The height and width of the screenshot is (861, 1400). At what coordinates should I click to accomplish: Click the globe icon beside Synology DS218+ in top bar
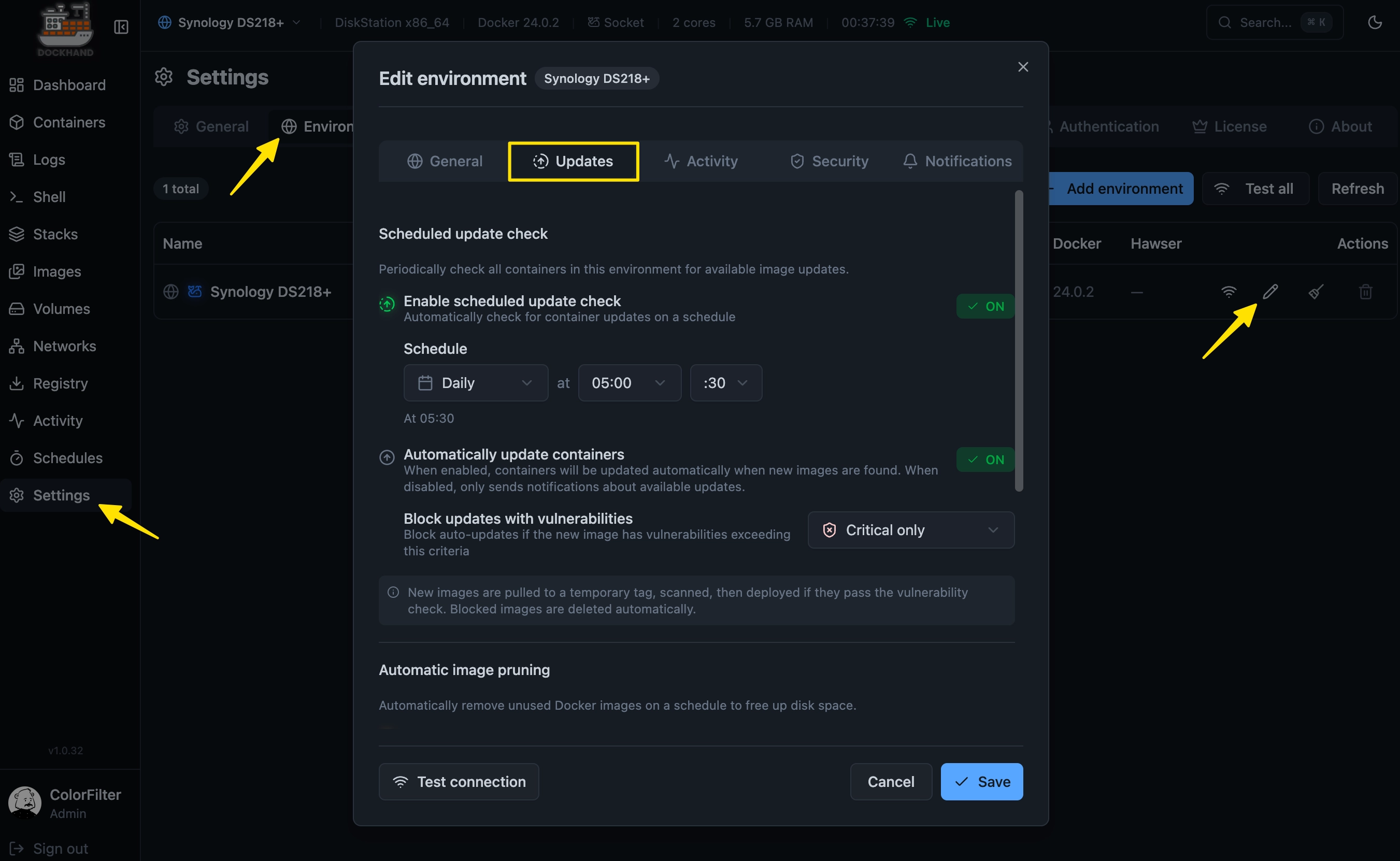coord(165,22)
